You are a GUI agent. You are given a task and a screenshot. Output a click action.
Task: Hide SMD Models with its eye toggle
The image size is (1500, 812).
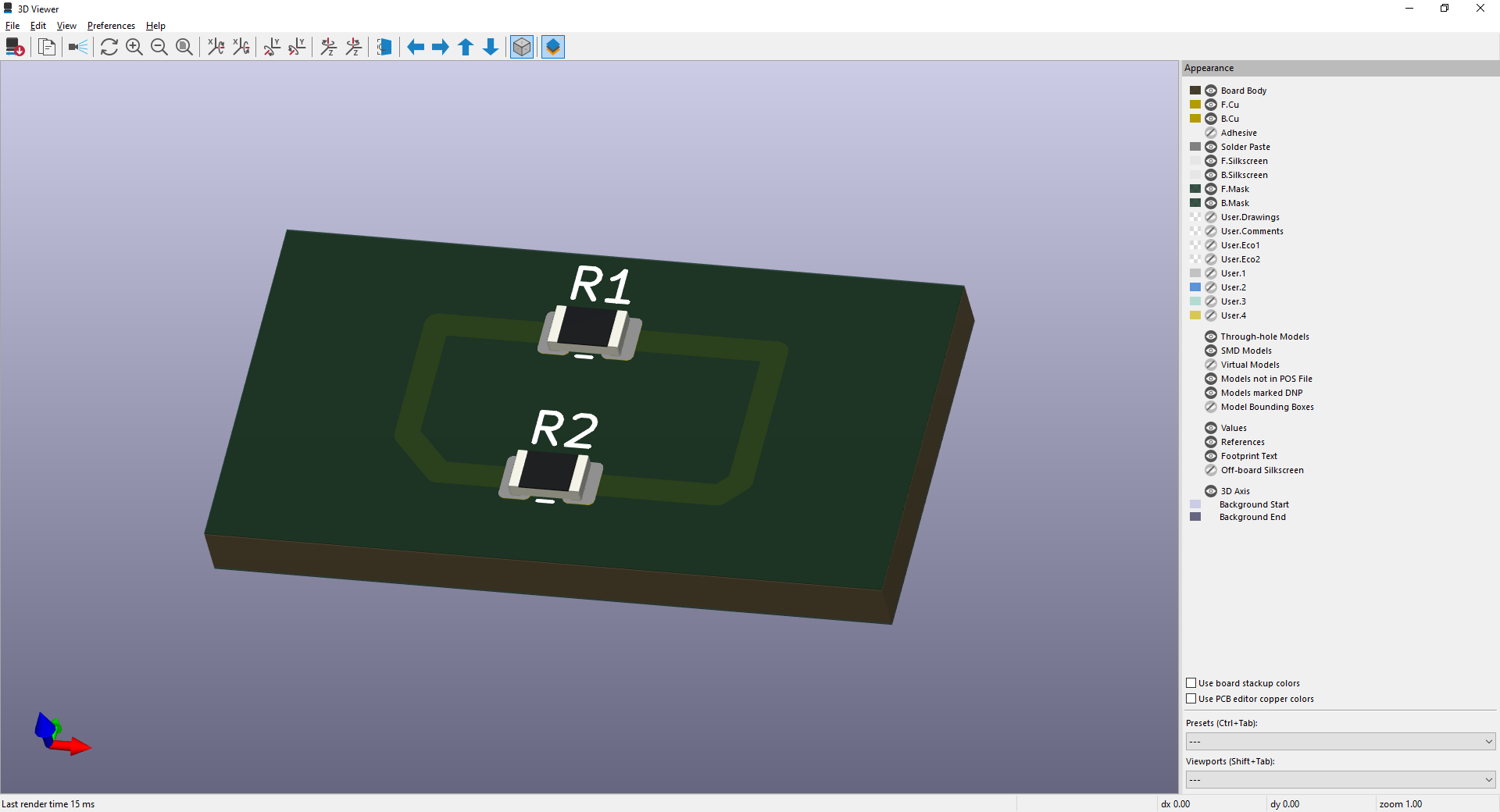pyautogui.click(x=1211, y=351)
